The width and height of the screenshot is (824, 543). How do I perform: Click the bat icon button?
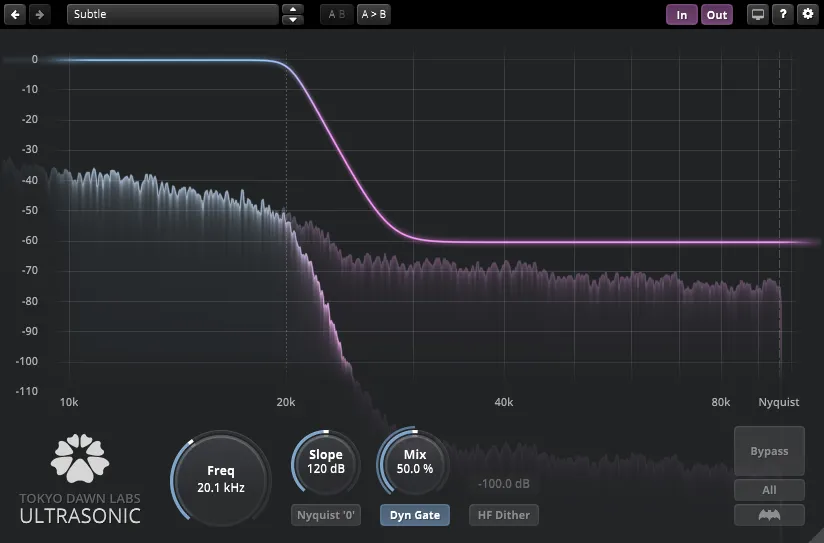[769, 515]
